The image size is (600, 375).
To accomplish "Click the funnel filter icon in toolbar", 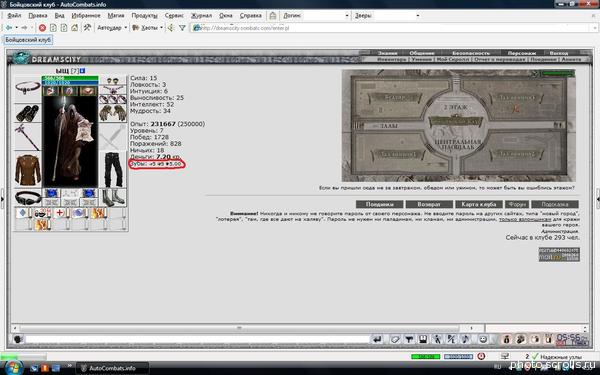I will coord(182,28).
